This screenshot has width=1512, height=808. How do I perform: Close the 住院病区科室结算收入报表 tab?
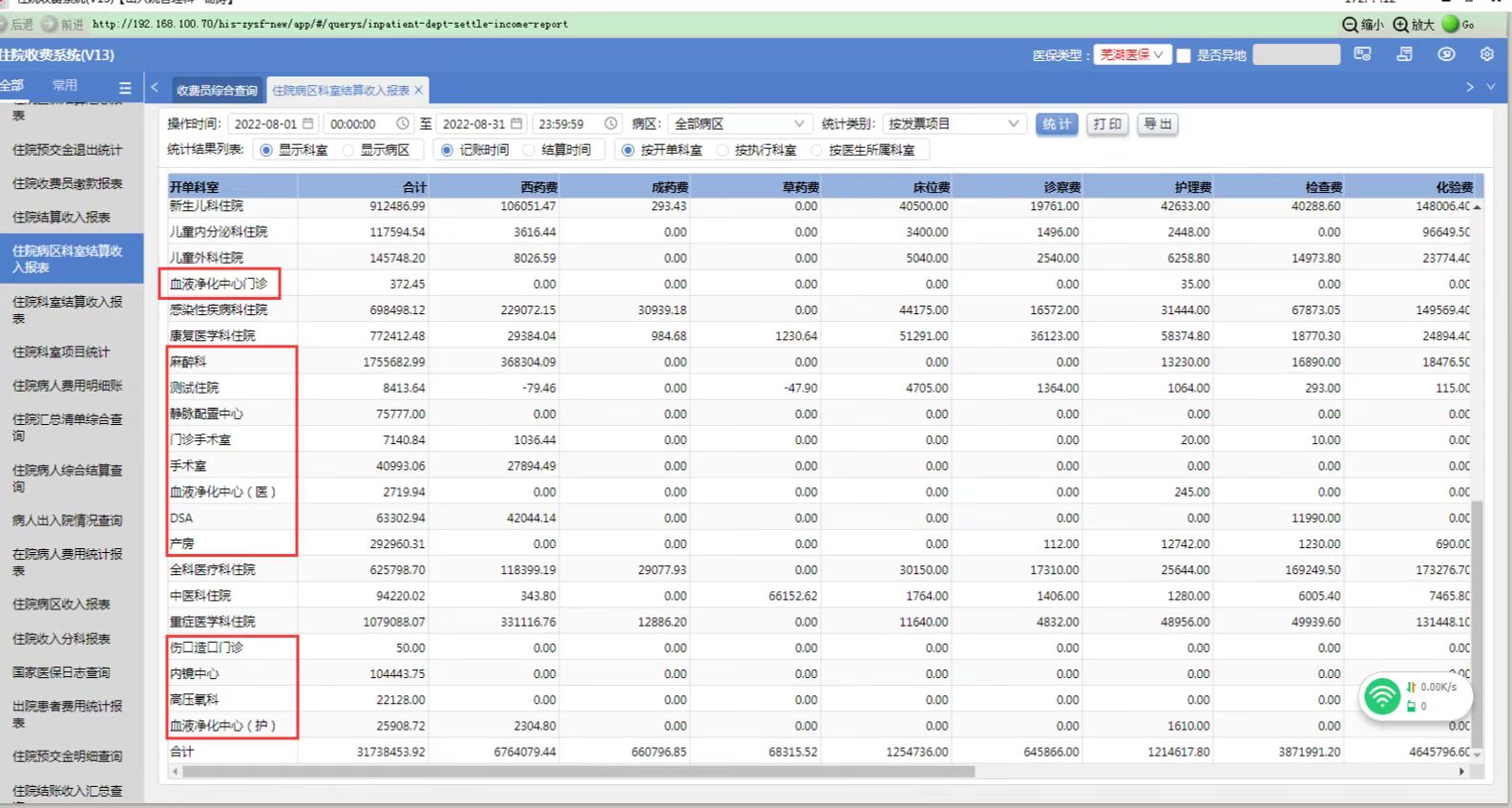(418, 90)
